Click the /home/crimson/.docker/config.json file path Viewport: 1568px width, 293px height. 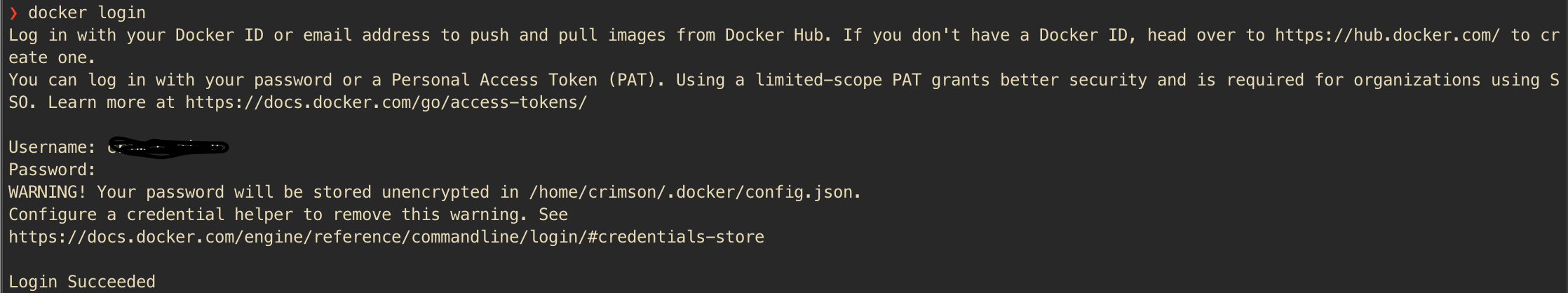coord(694,193)
